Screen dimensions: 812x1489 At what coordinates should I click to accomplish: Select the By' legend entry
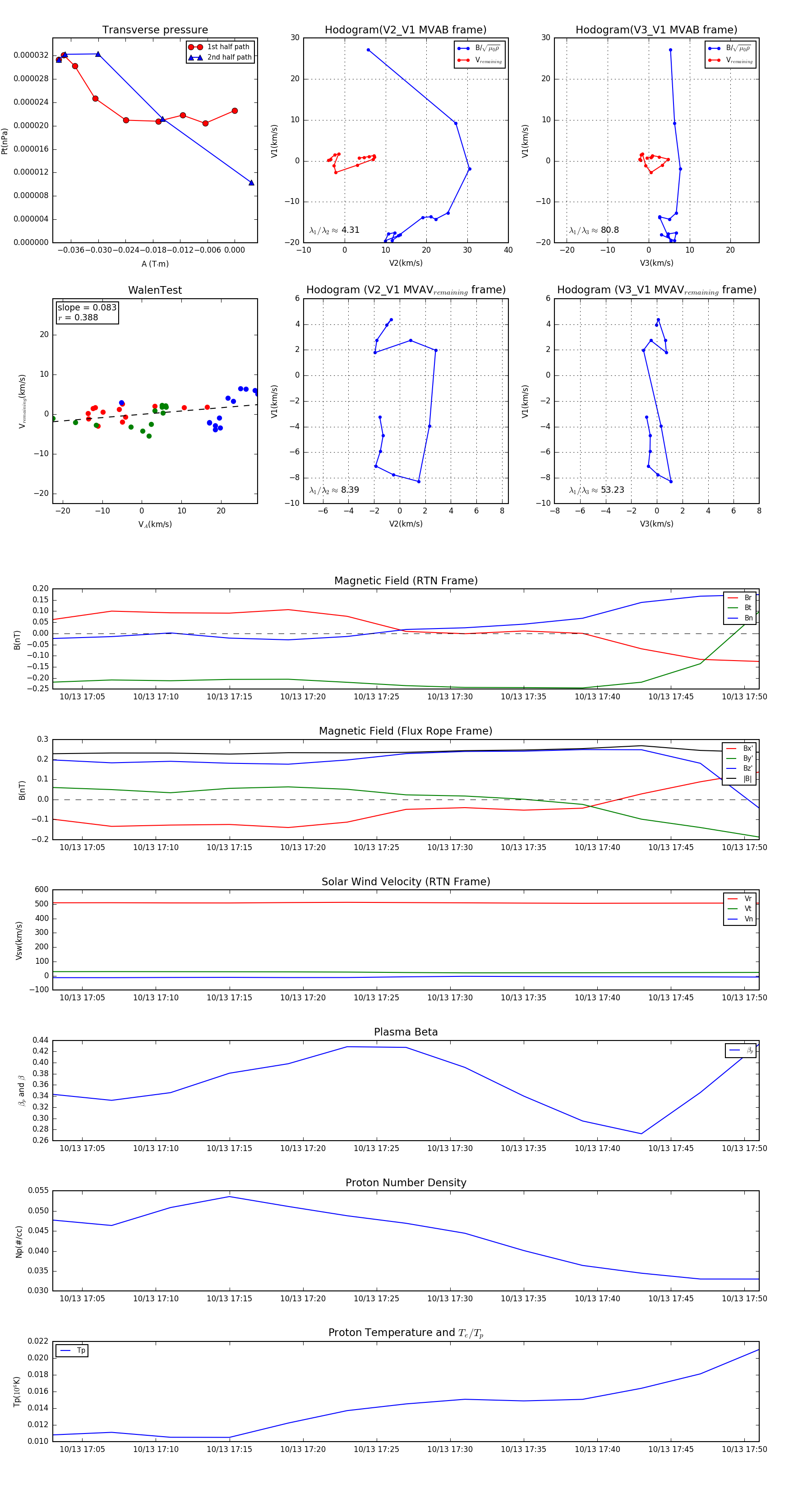point(739,758)
